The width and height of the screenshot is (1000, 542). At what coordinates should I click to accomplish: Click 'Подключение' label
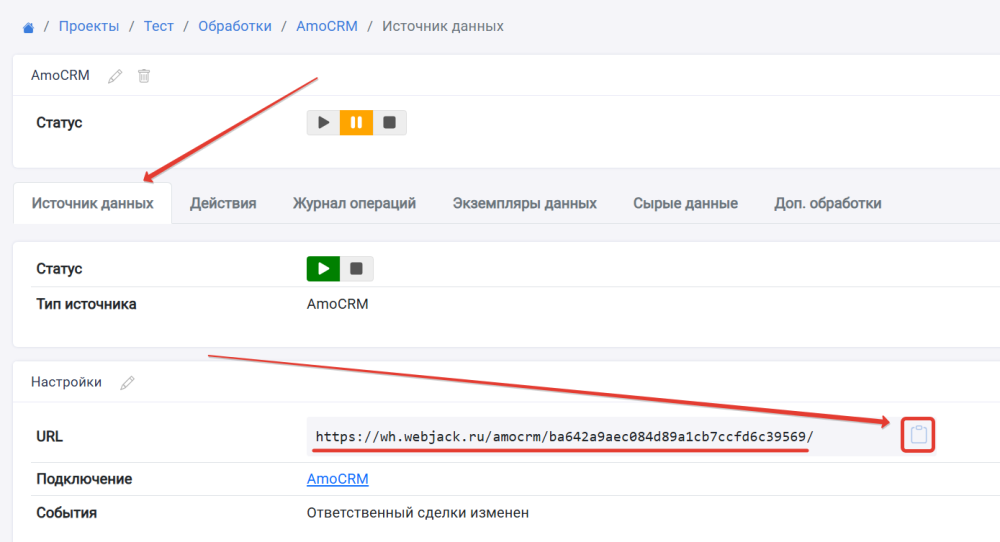(84, 479)
